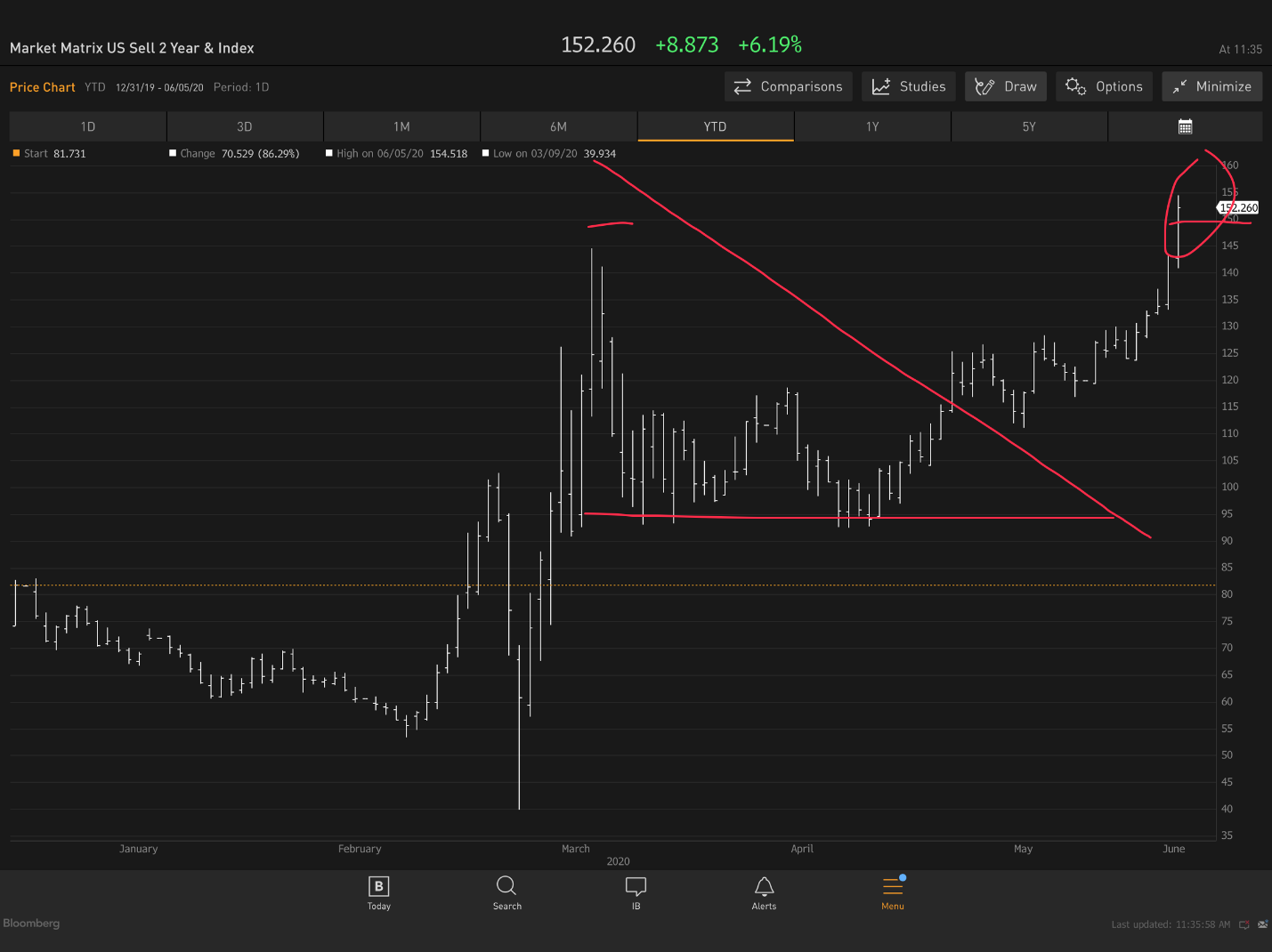Open the 12/31/19 - 06/05/20 date range selector
The width and height of the screenshot is (1272, 952).
[159, 87]
